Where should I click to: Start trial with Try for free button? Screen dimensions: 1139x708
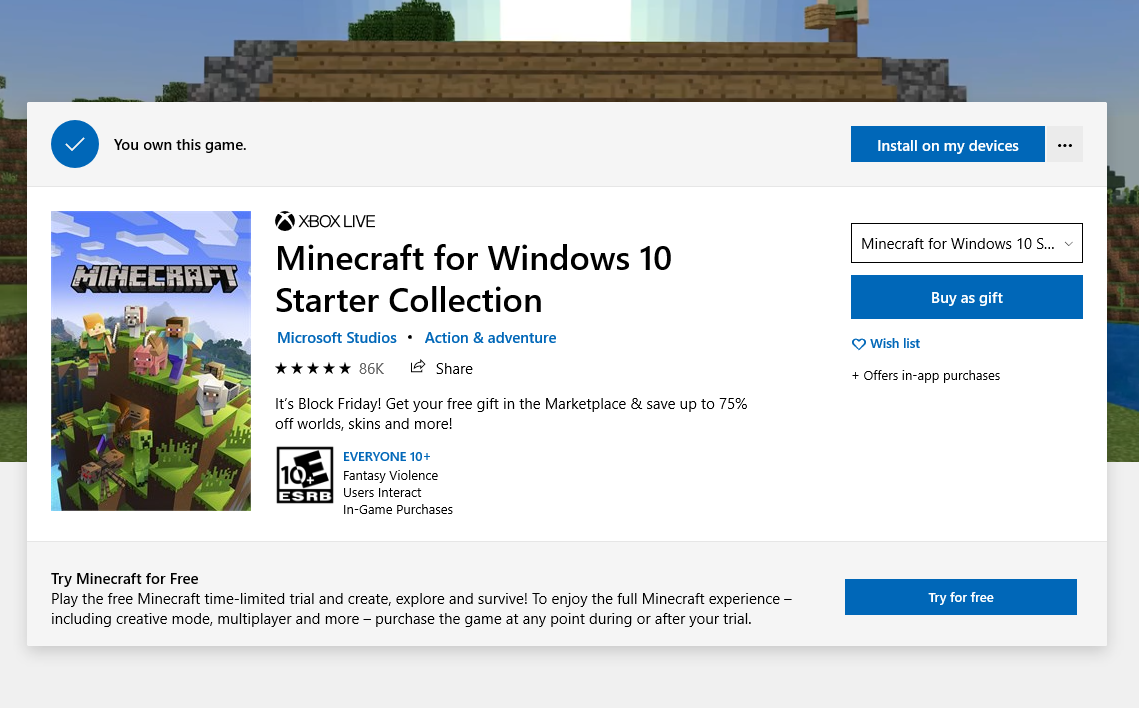click(960, 597)
